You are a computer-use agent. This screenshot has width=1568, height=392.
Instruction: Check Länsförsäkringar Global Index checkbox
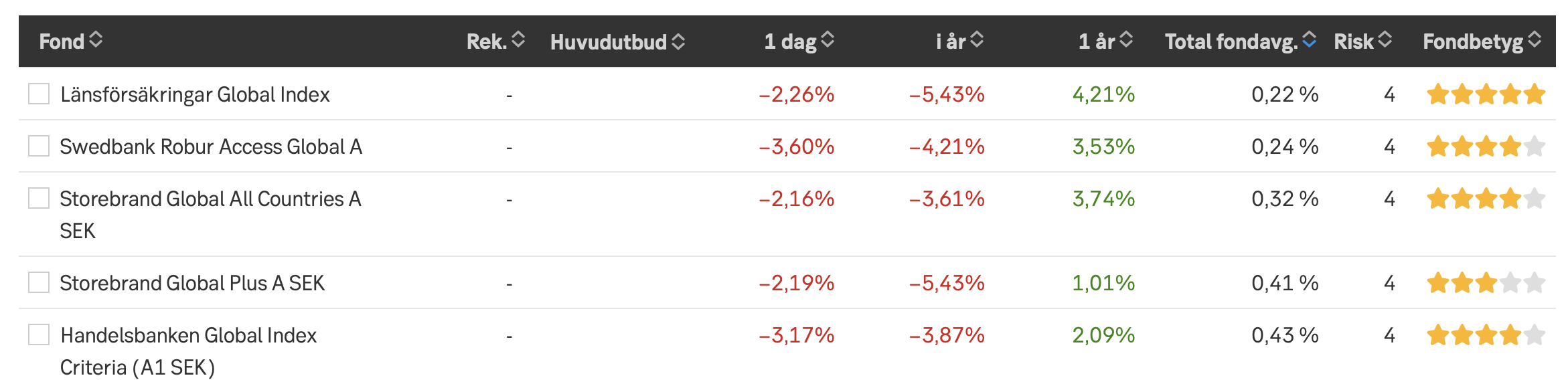[39, 94]
